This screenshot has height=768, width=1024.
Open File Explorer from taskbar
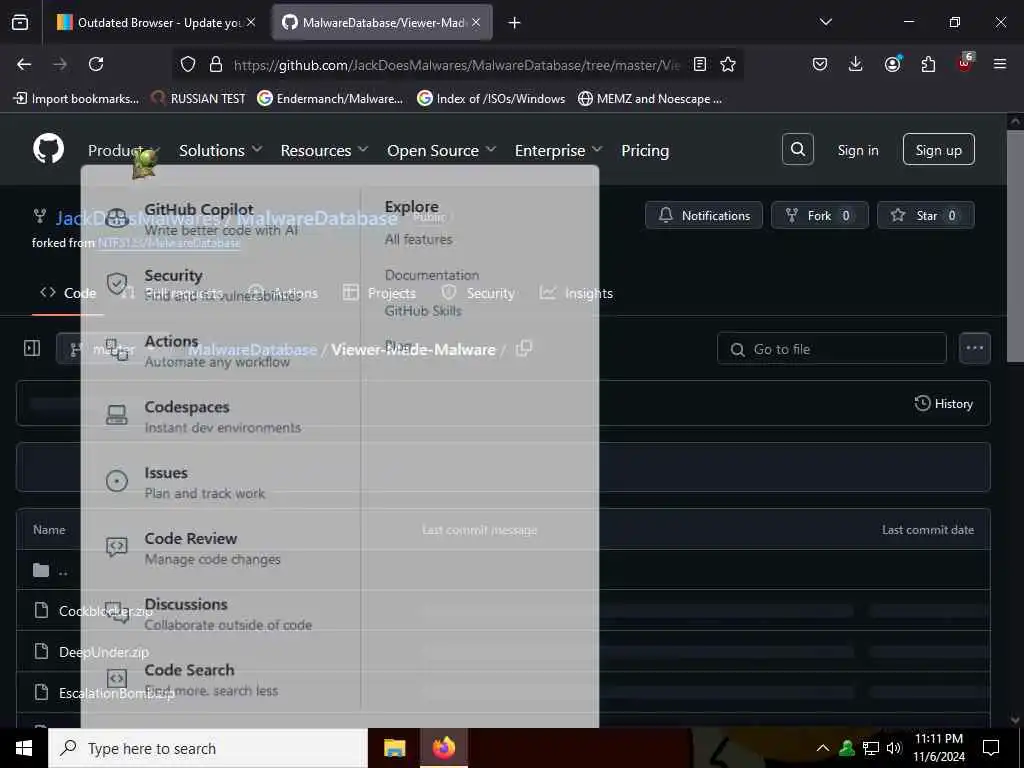pyautogui.click(x=394, y=748)
